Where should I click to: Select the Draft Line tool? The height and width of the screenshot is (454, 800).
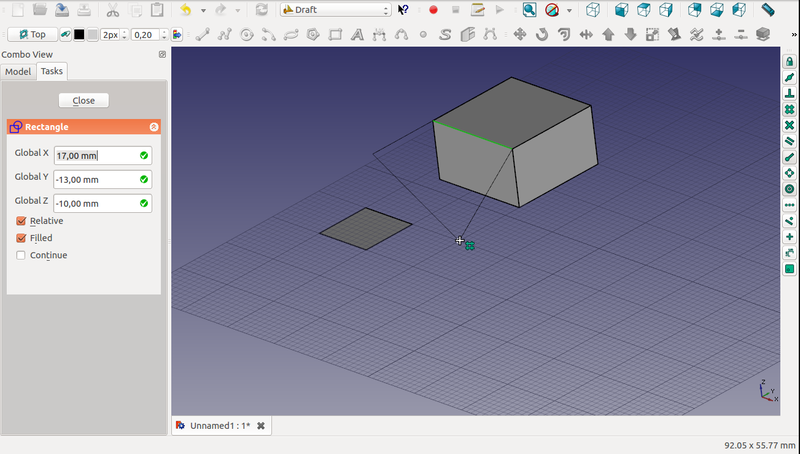[203, 34]
